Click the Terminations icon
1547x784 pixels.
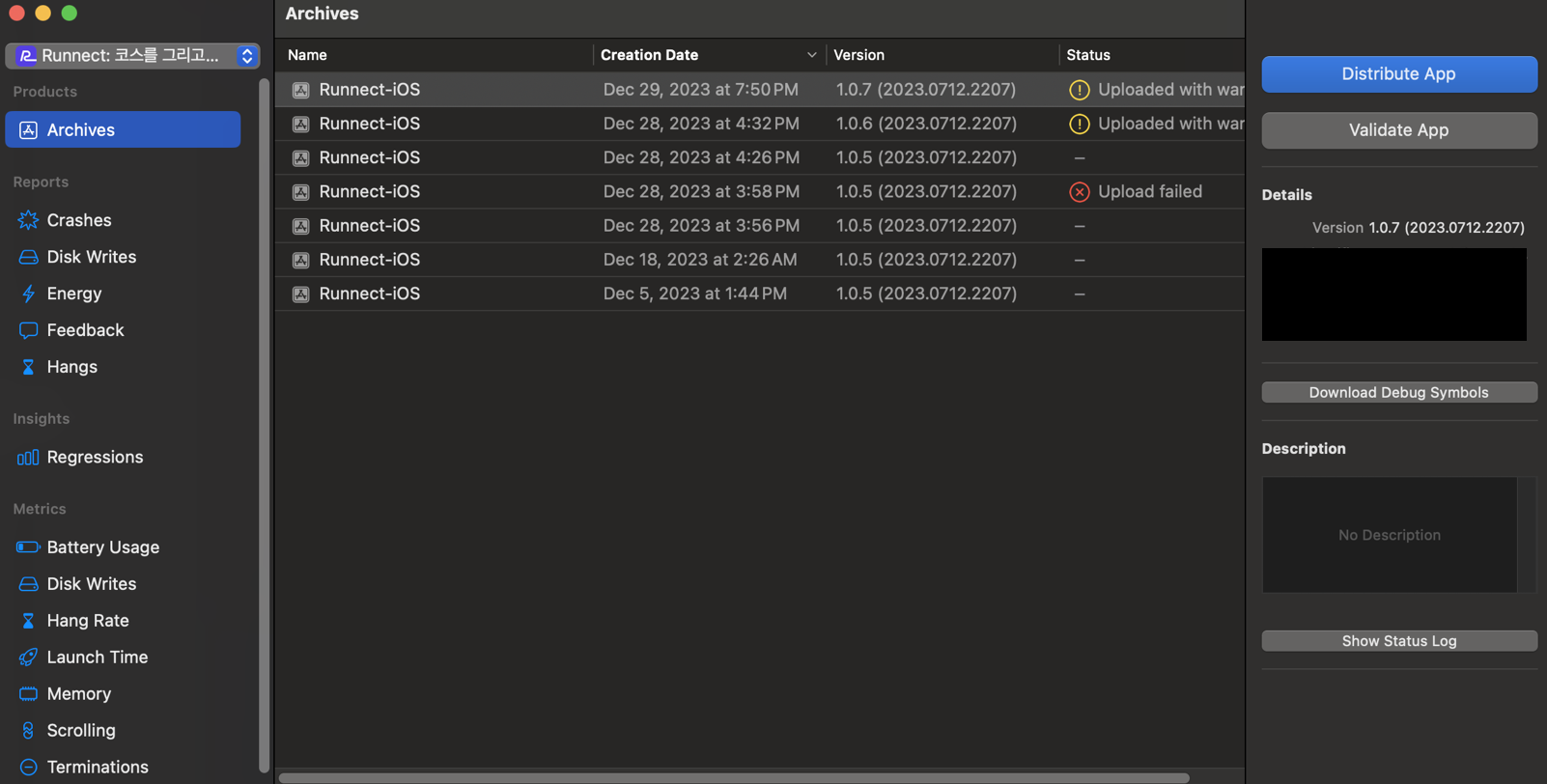click(28, 768)
